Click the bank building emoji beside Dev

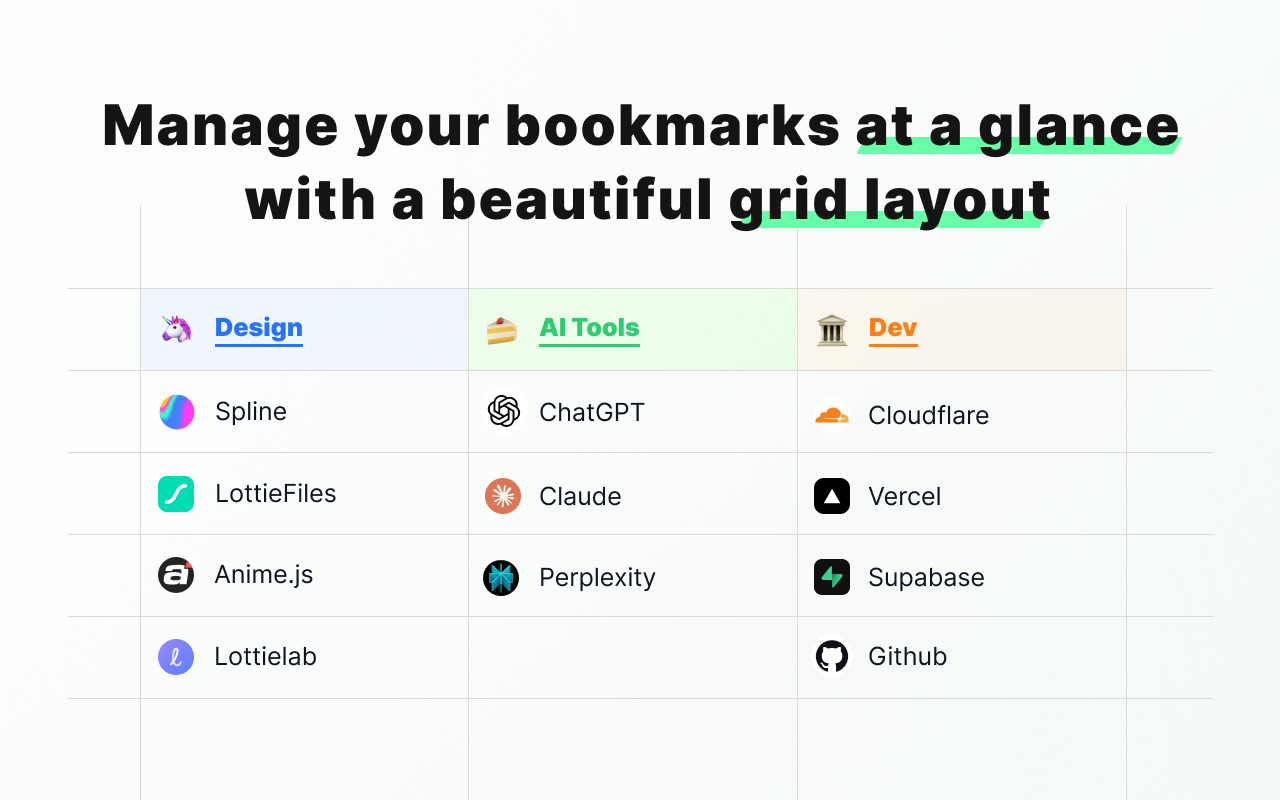(x=831, y=329)
